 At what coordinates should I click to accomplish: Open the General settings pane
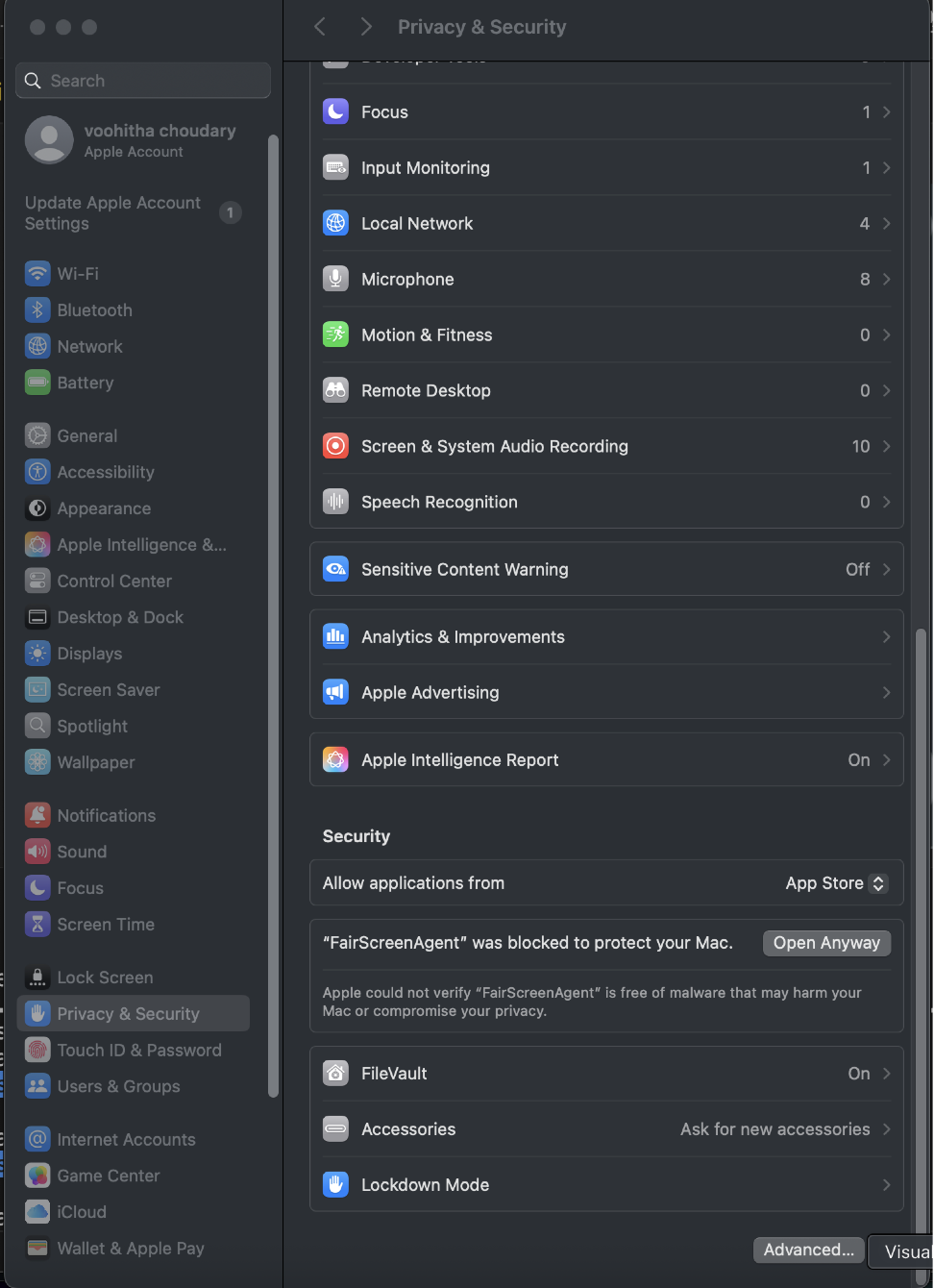click(x=86, y=436)
